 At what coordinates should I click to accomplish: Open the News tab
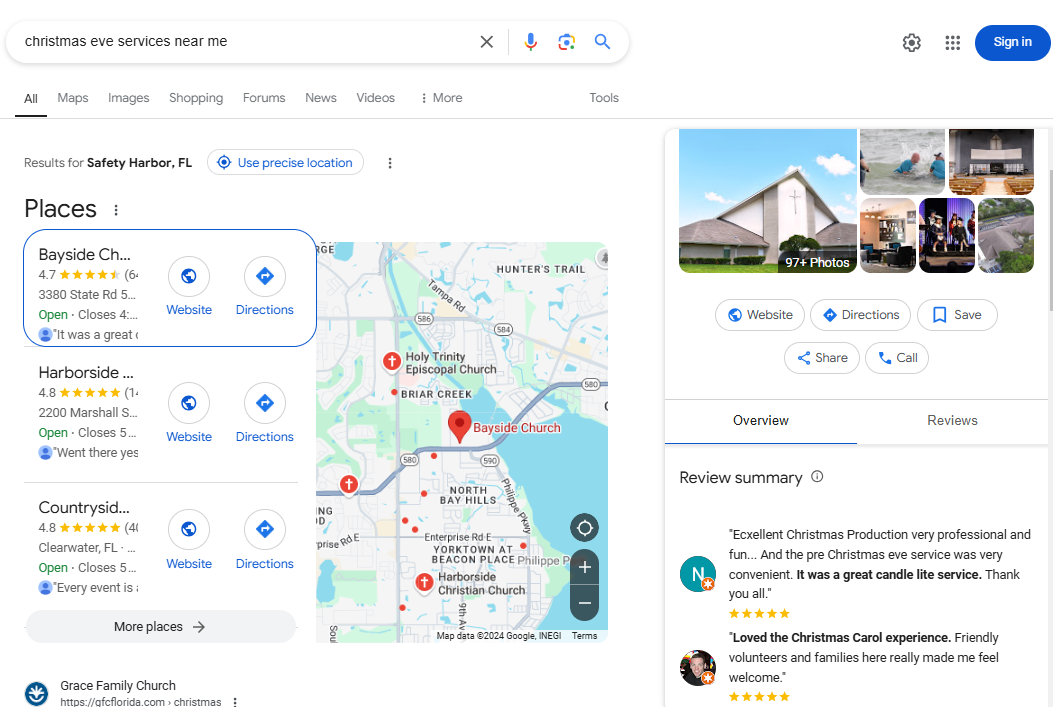click(321, 98)
